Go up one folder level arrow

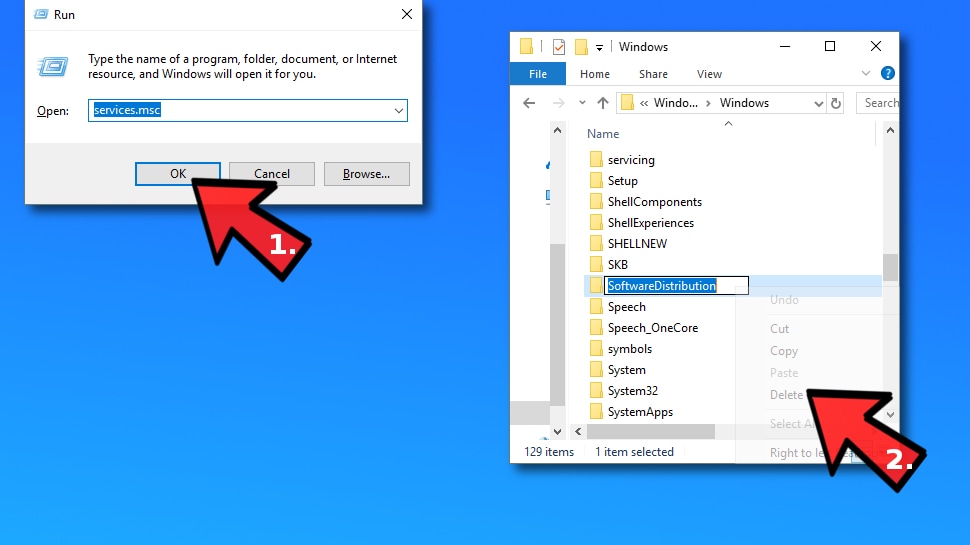point(603,103)
